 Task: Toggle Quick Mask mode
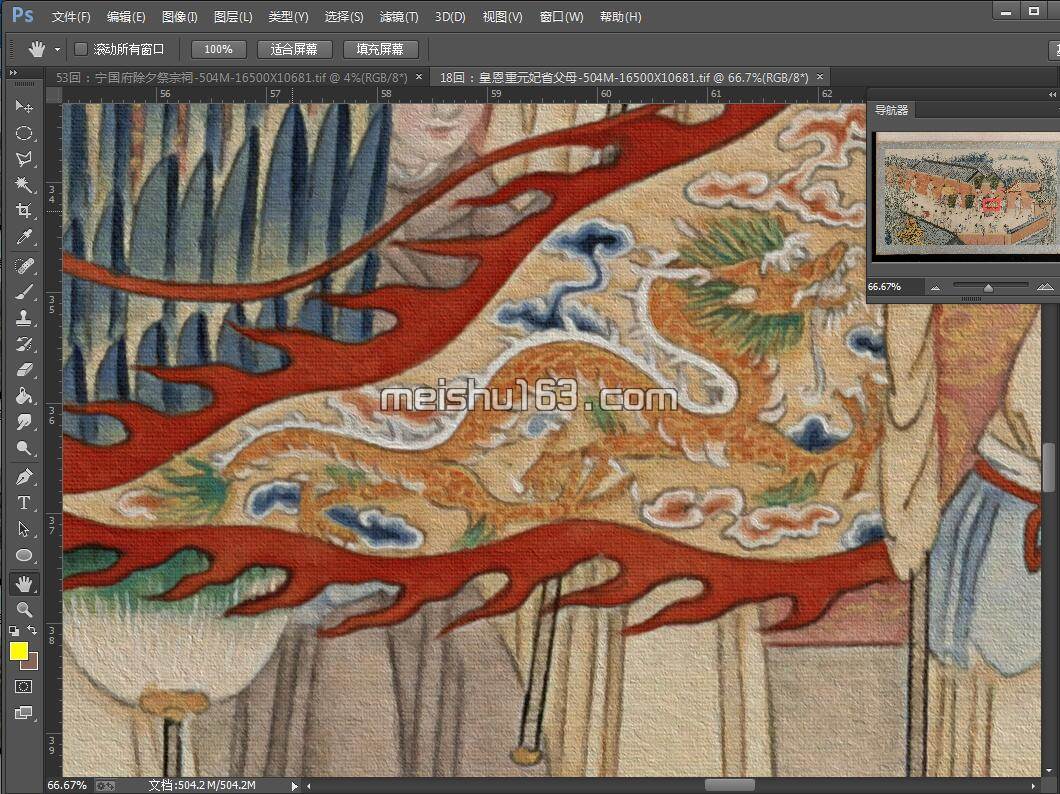point(24,687)
